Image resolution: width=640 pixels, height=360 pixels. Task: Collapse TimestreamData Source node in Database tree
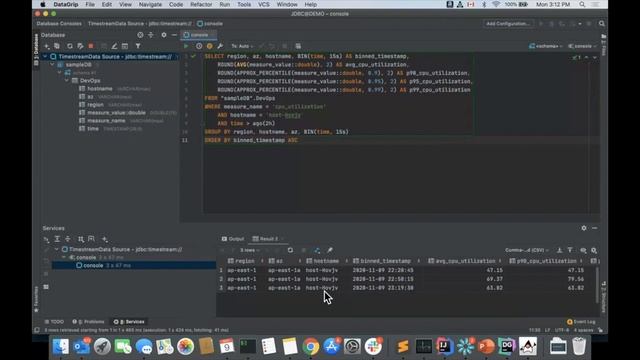tap(45, 57)
